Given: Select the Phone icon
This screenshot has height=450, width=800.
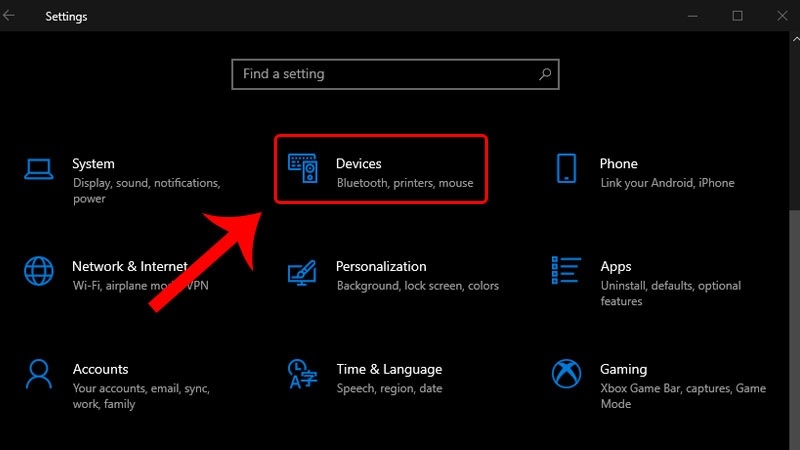Looking at the screenshot, I should [x=566, y=168].
